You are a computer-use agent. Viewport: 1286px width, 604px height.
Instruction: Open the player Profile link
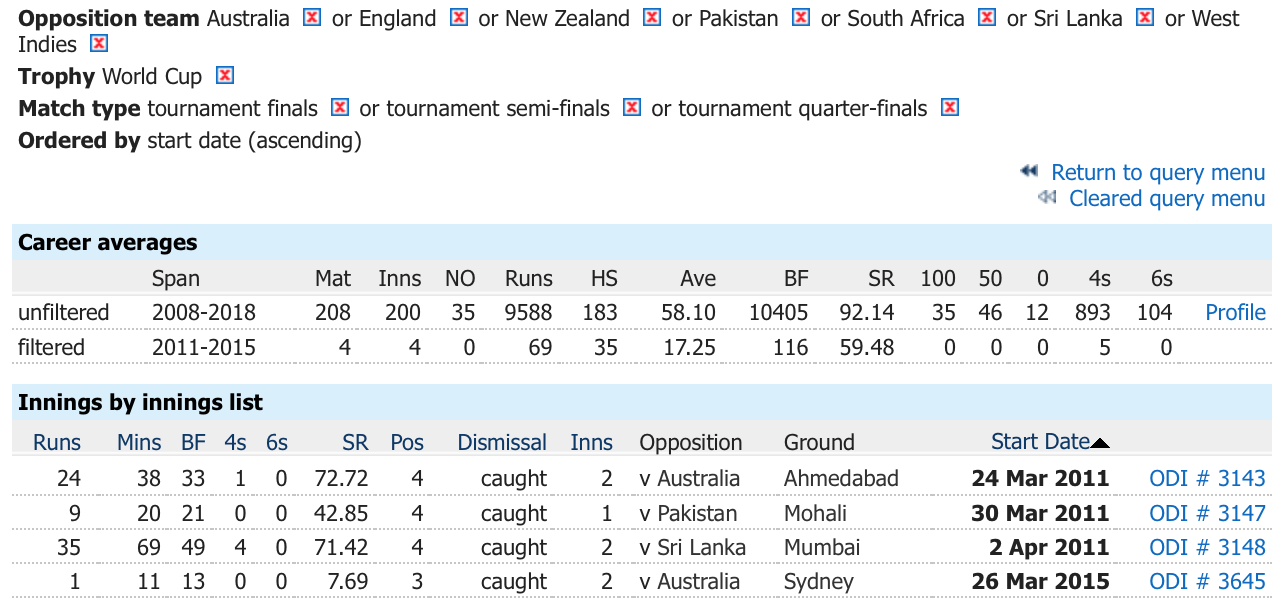pyautogui.click(x=1236, y=313)
